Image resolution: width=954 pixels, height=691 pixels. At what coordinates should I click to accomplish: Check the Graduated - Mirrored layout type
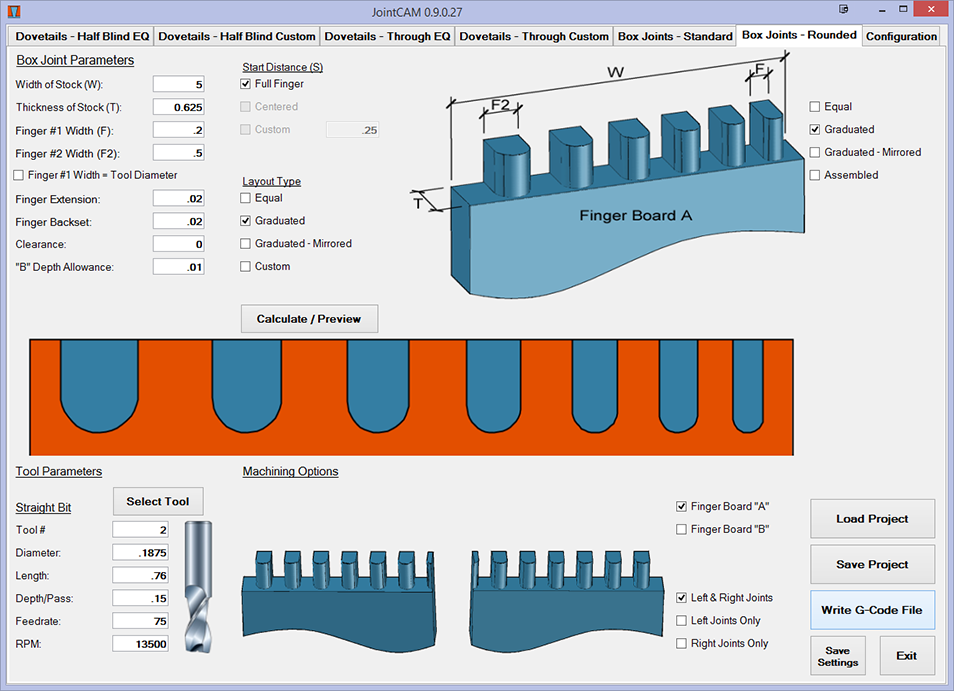246,244
